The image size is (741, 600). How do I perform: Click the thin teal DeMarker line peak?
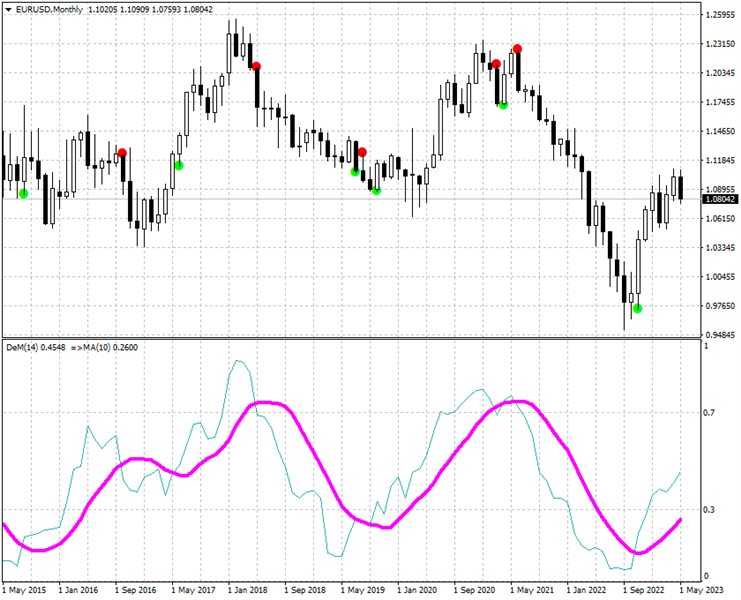[x=238, y=361]
